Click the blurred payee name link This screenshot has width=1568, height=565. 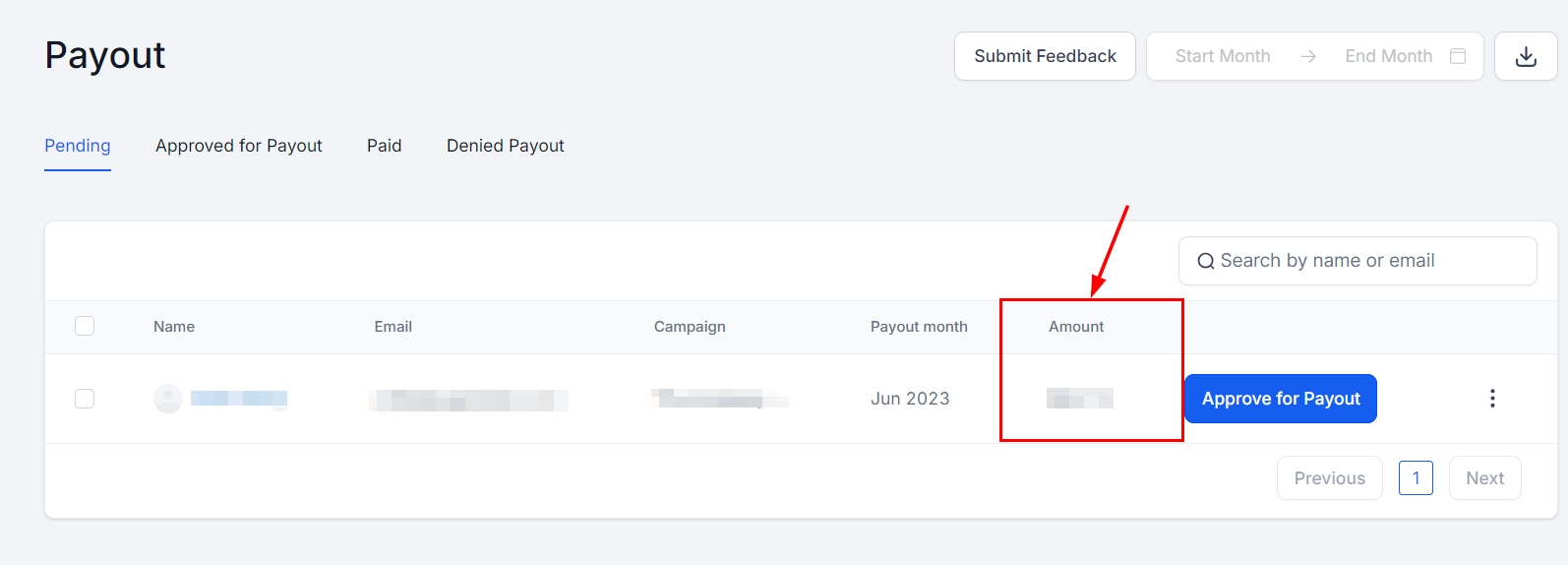point(239,399)
